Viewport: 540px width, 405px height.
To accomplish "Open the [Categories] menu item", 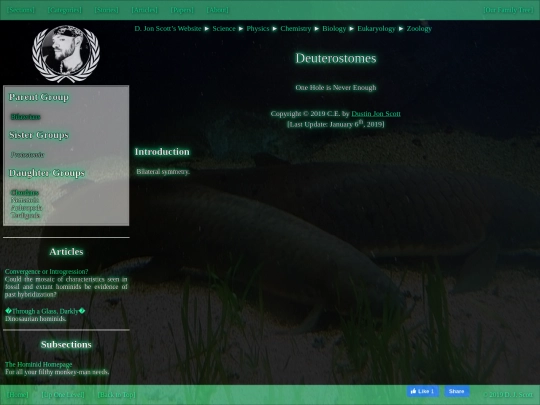I will pos(65,10).
